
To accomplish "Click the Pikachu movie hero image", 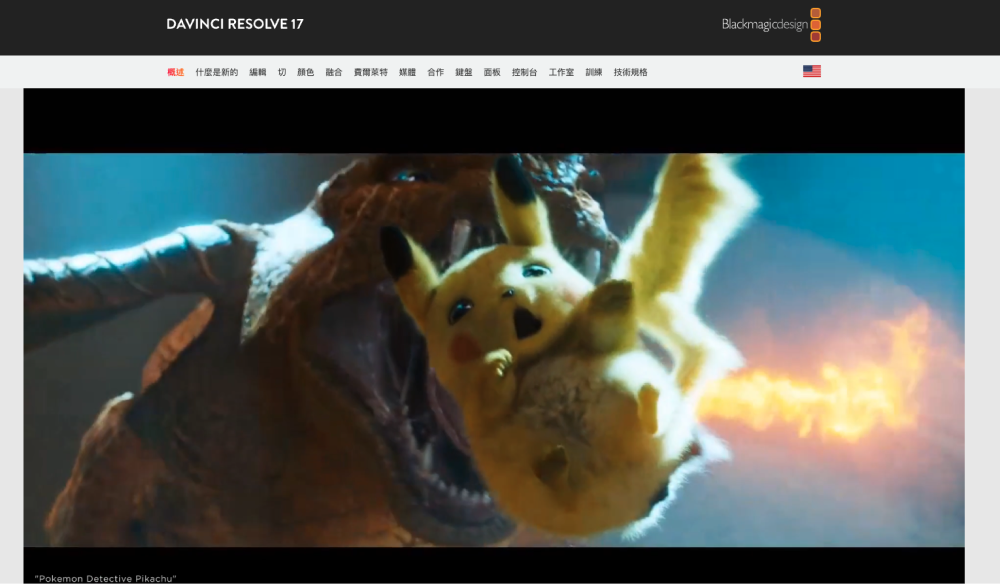I will pyautogui.click(x=494, y=349).
